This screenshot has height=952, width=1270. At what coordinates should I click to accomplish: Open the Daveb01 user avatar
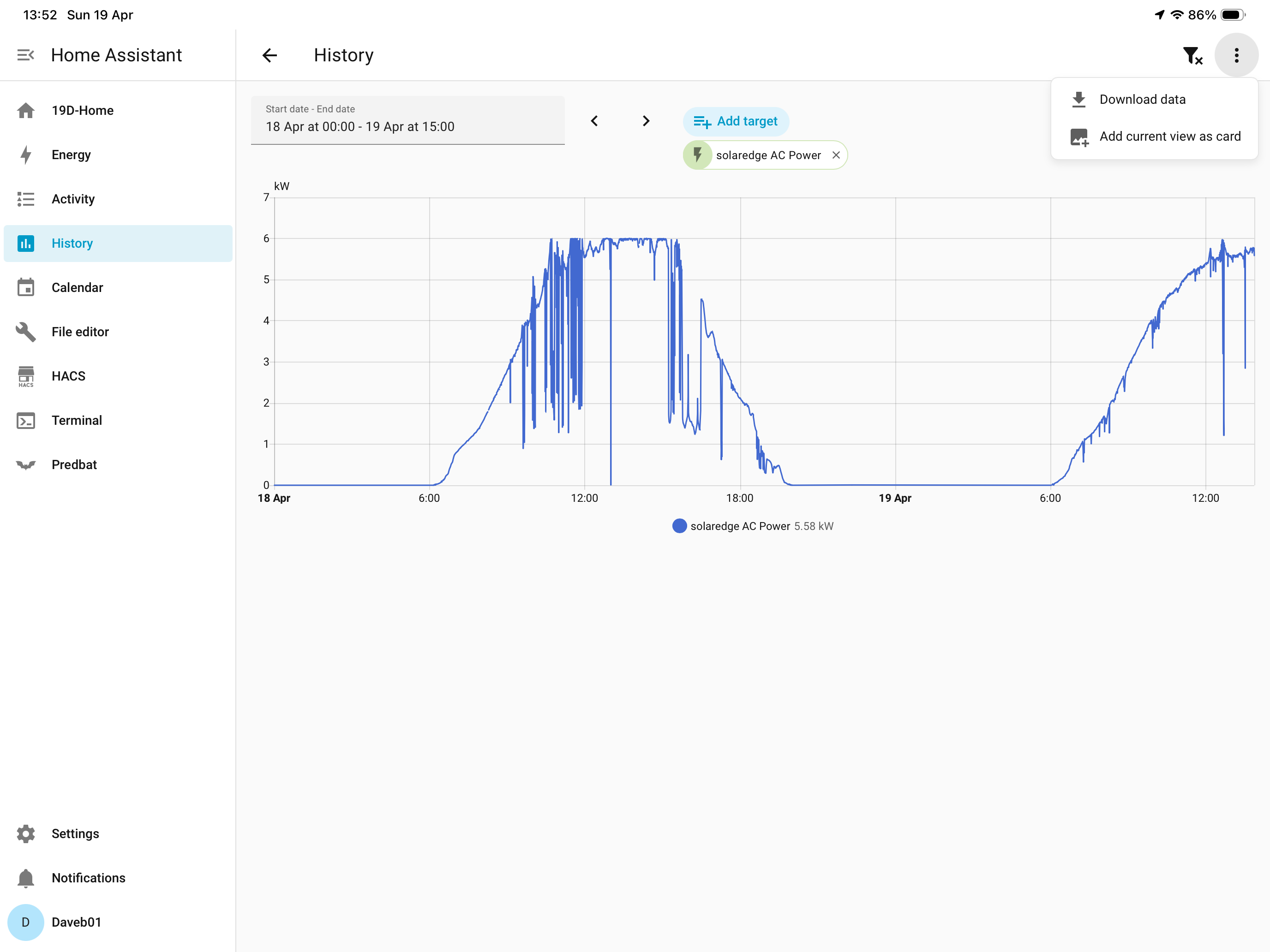[x=25, y=922]
